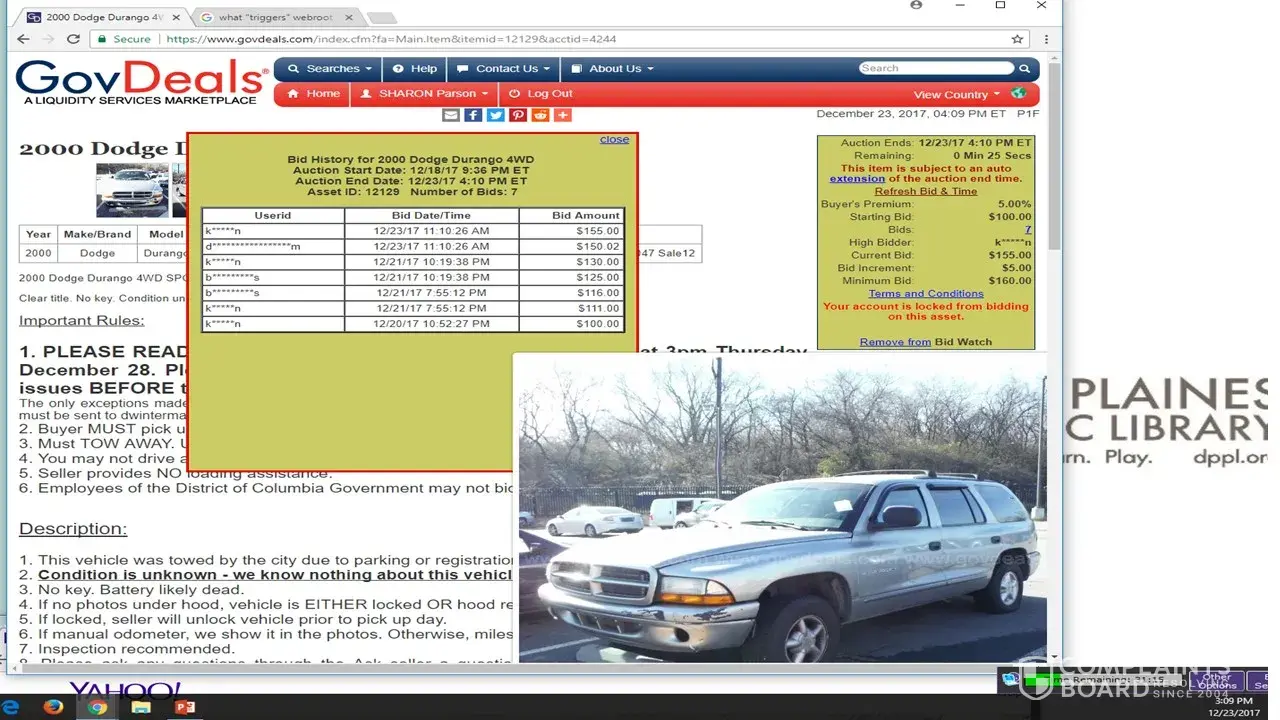Image resolution: width=1280 pixels, height=720 pixels.
Task: Expand the View Country selector
Action: [x=956, y=95]
